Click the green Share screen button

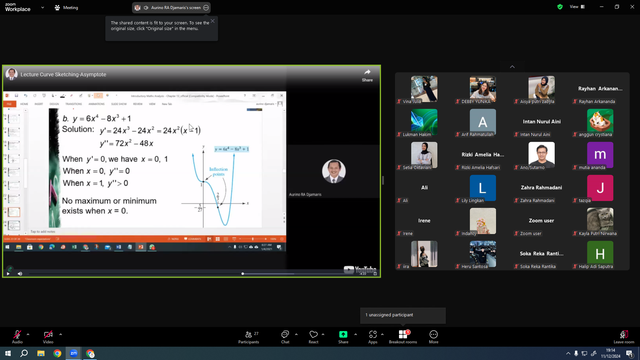[x=343, y=337]
